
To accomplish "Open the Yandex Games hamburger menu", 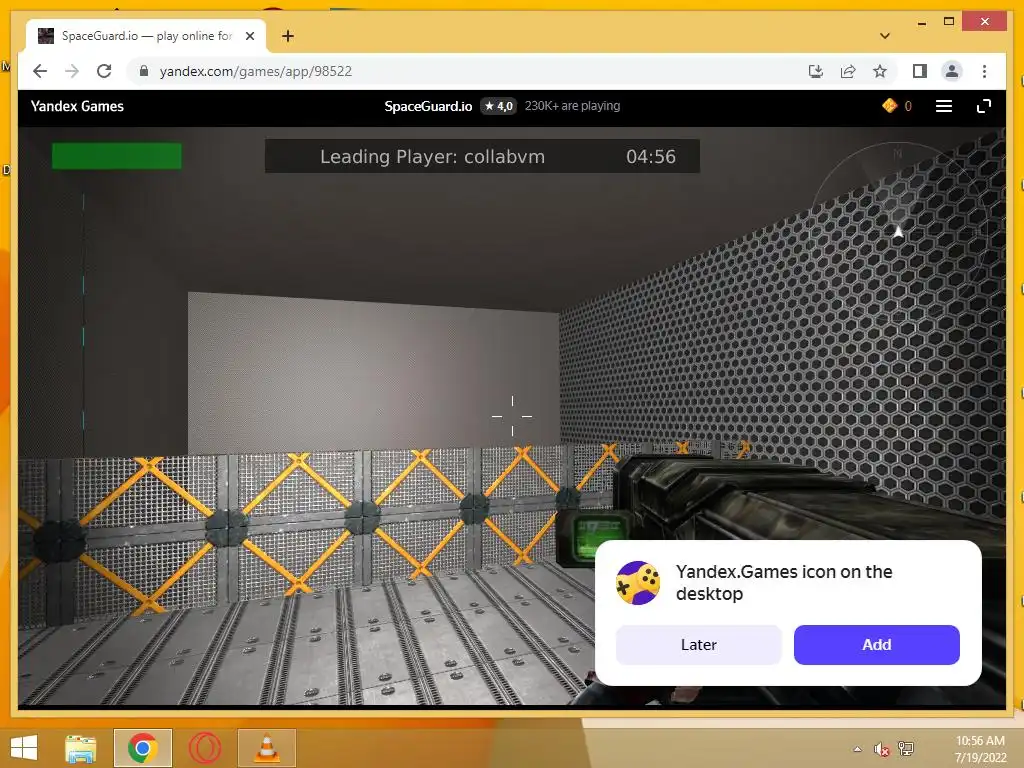I will coord(944,106).
